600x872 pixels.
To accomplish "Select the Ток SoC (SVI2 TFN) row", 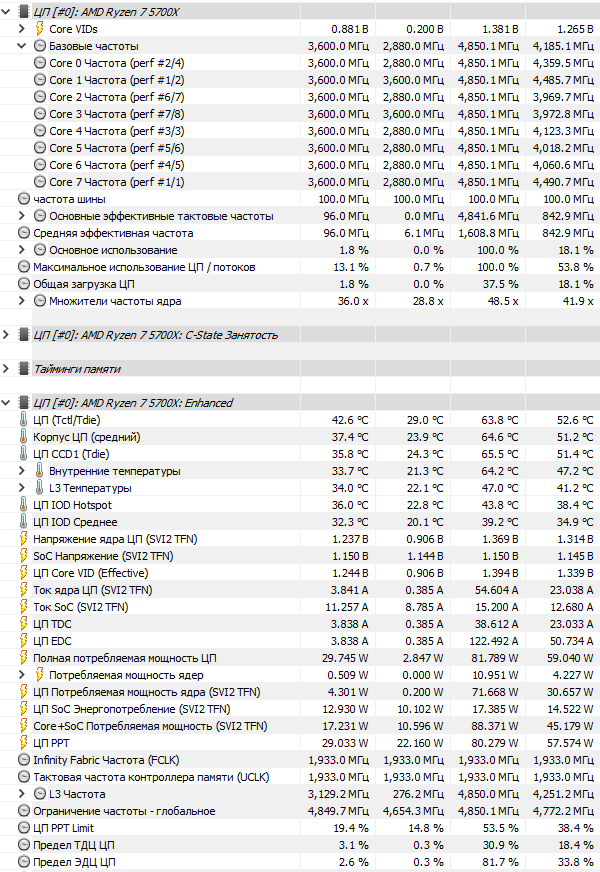I will [300, 607].
